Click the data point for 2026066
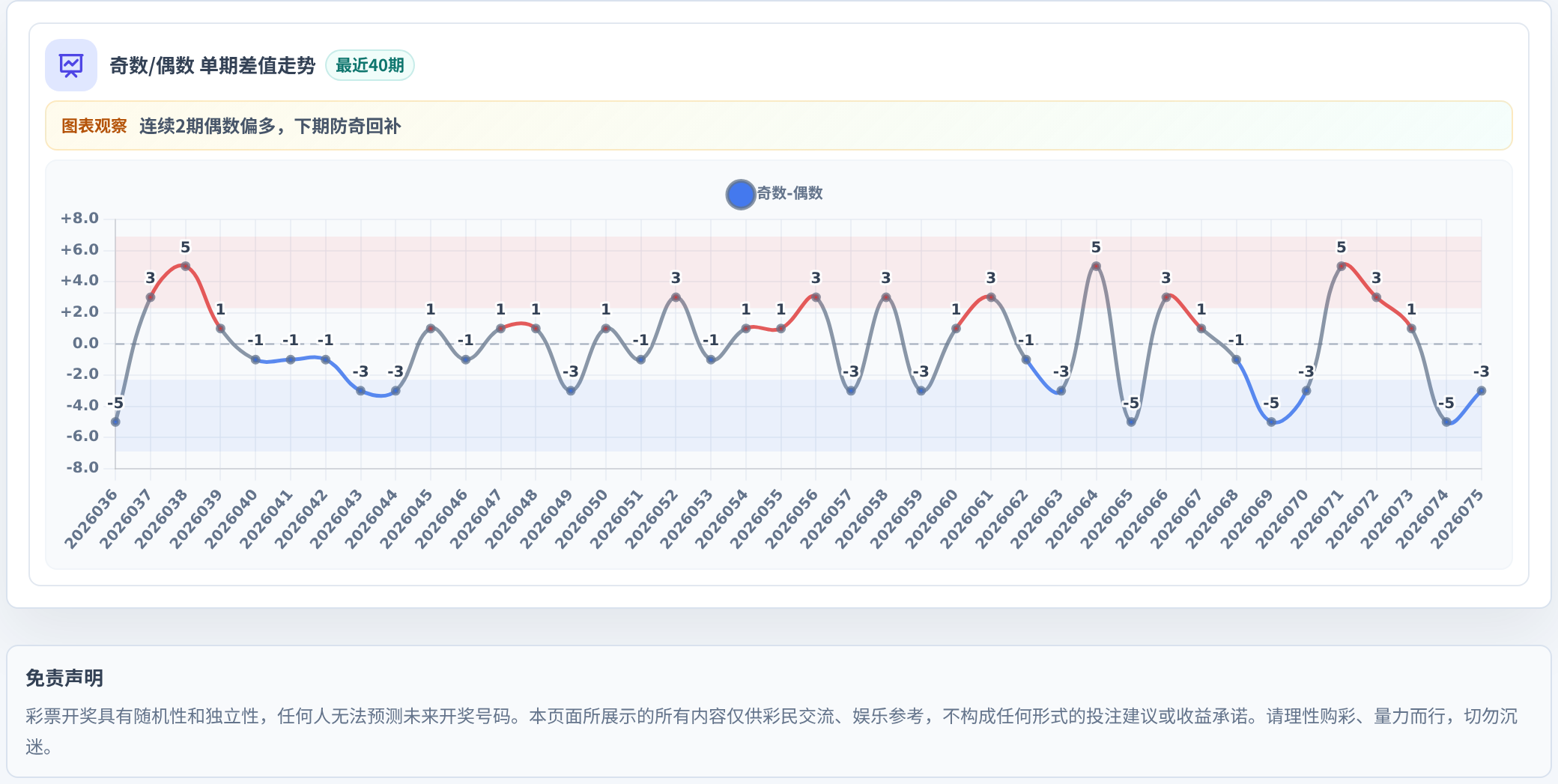1558x784 pixels. [1166, 297]
